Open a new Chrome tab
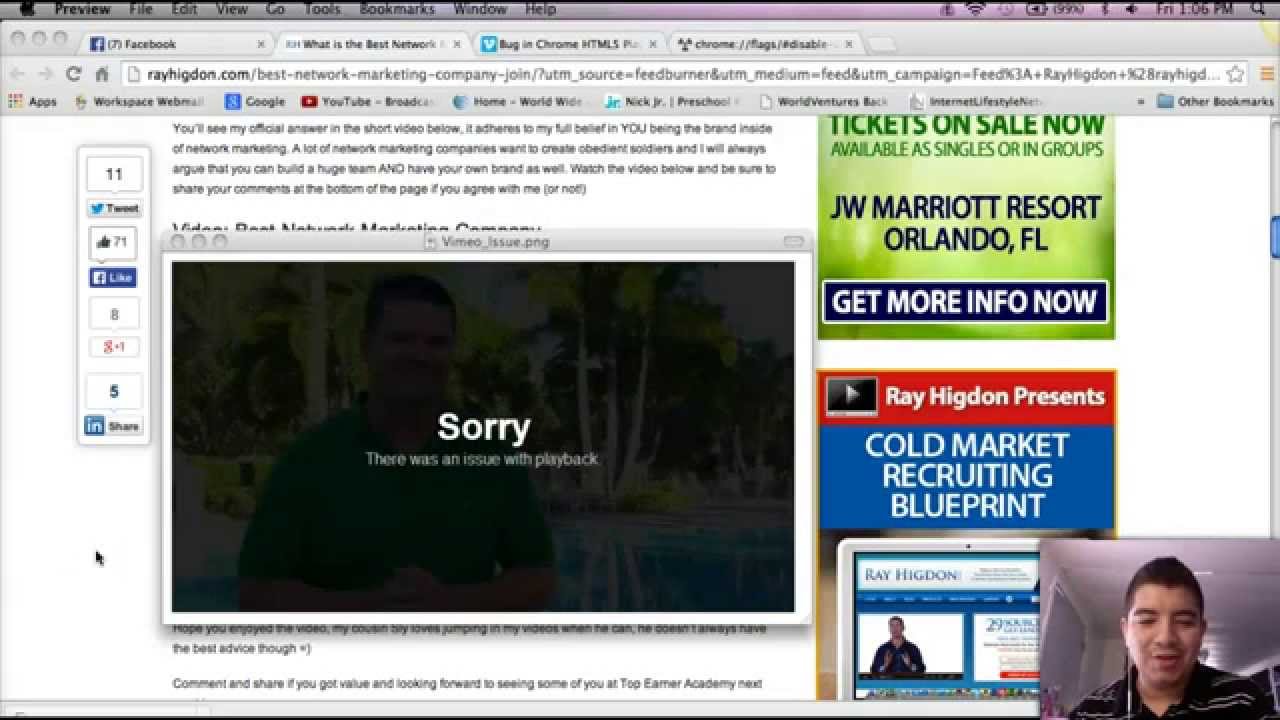 tap(880, 44)
